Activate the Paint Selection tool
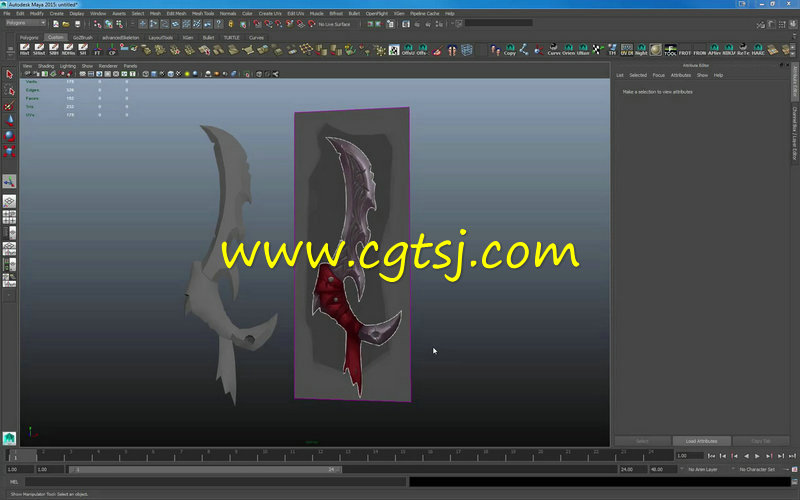The width and height of the screenshot is (800, 500). (9, 106)
